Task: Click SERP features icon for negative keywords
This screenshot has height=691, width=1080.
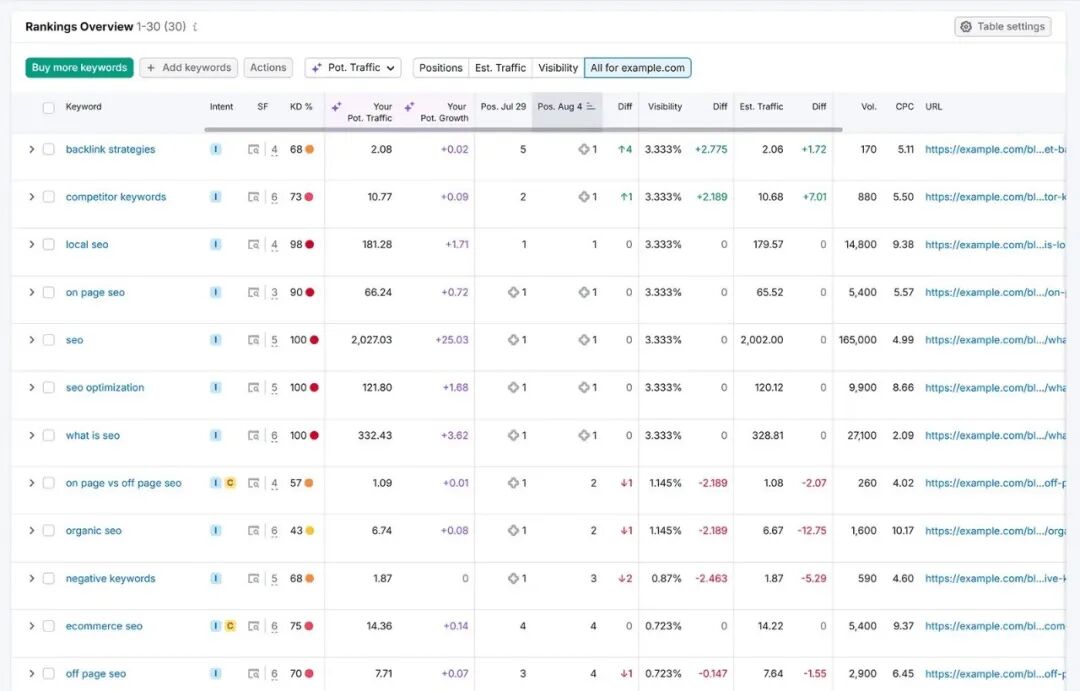Action: [253, 579]
